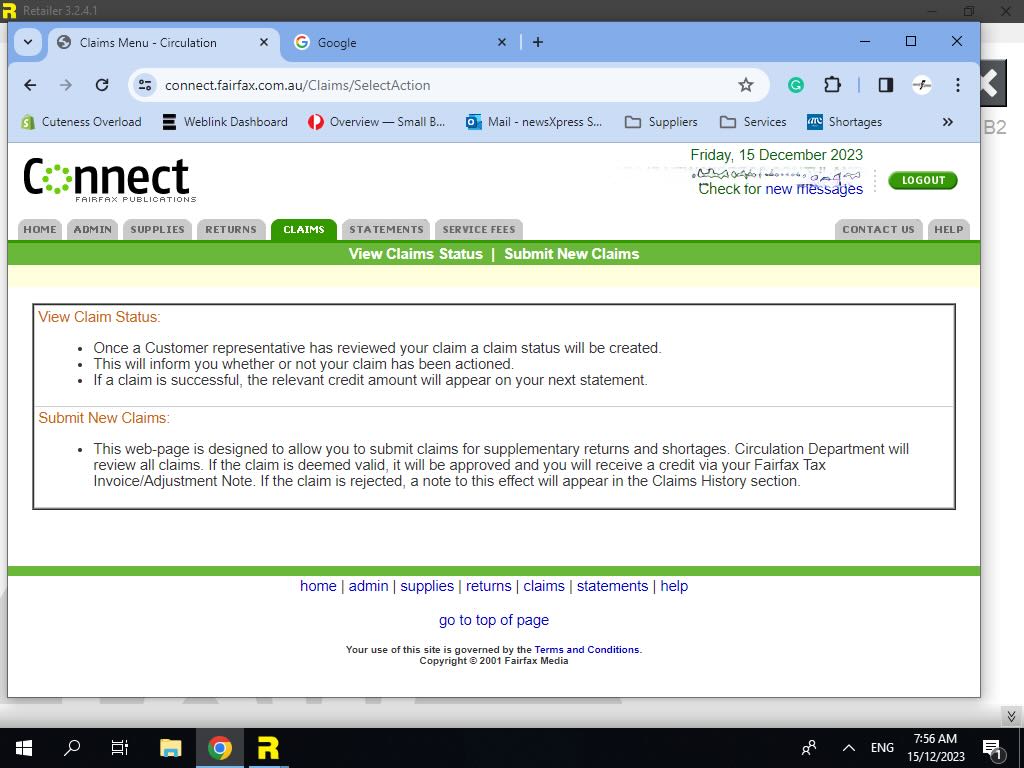Viewport: 1024px width, 768px height.
Task: Toggle the browser side panel icon
Action: [885, 85]
